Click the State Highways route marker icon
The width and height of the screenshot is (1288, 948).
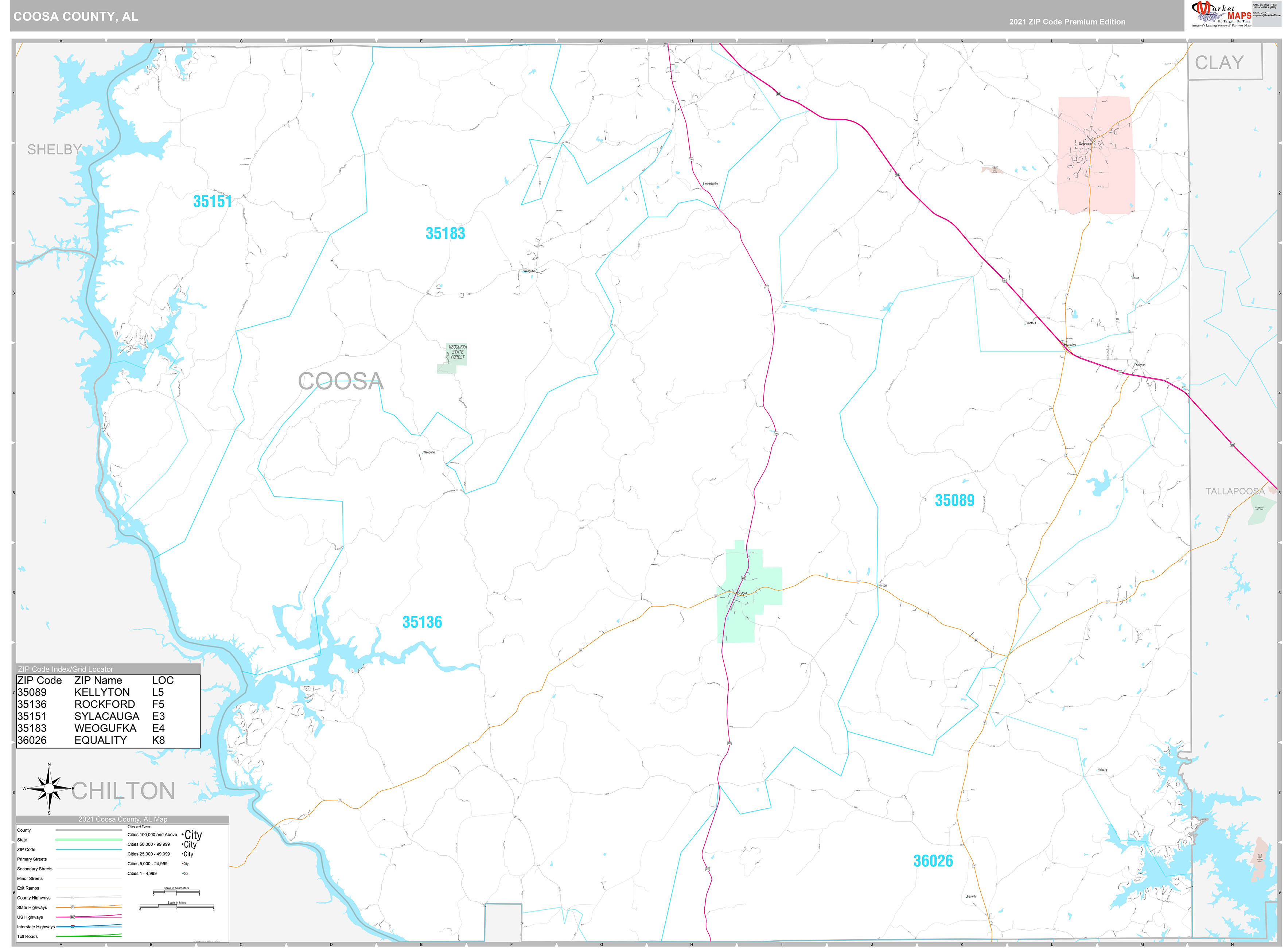[x=73, y=907]
